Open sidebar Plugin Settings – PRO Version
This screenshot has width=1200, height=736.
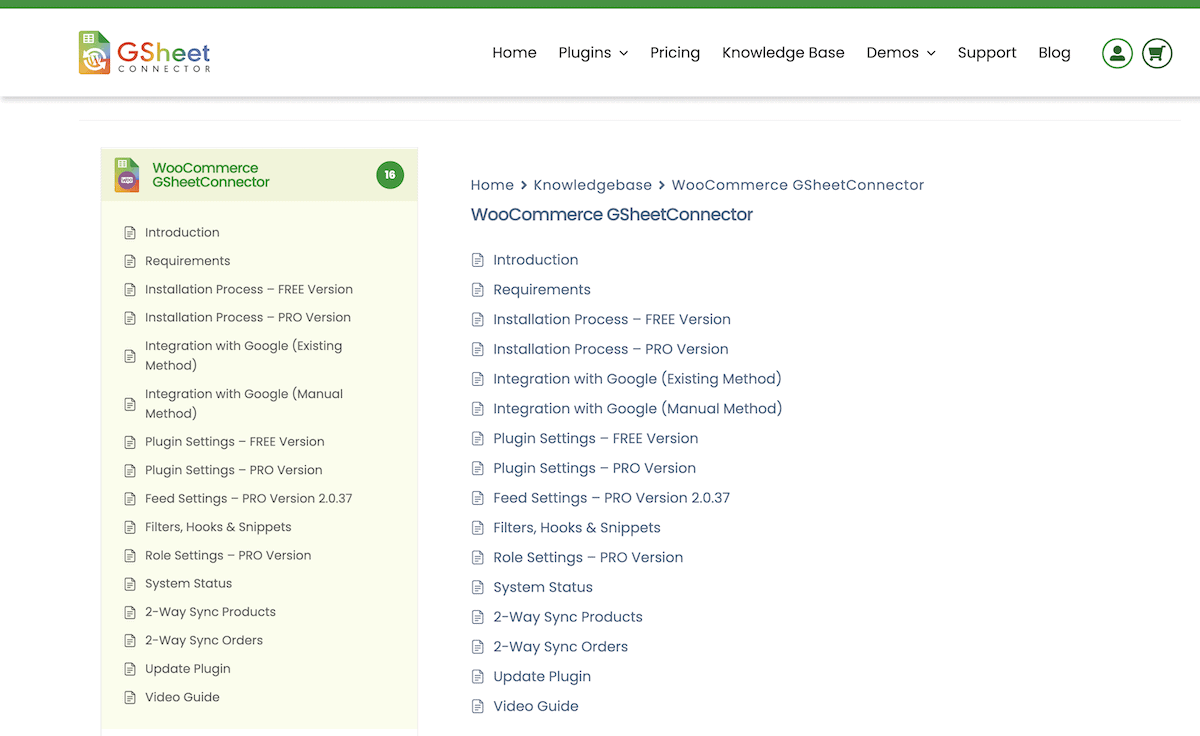tap(234, 470)
